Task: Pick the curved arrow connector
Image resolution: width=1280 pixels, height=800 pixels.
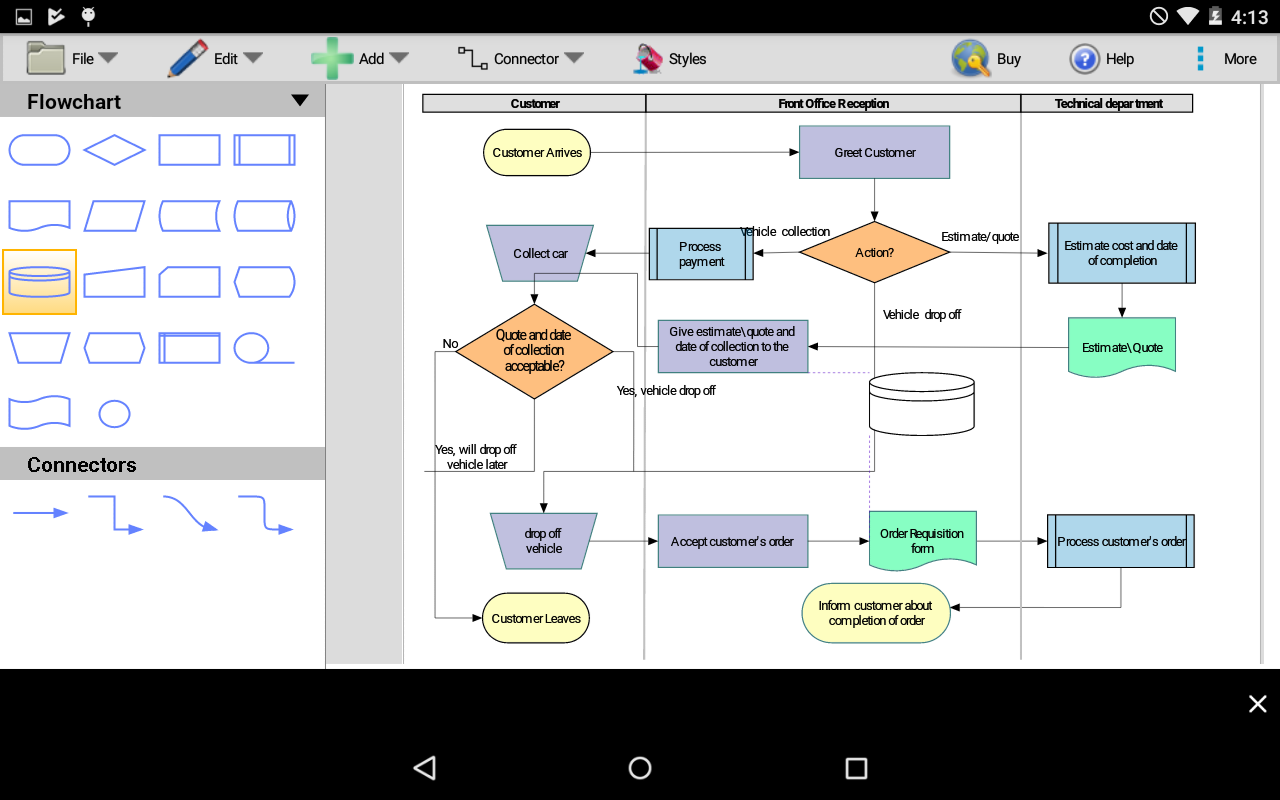Action: coord(190,513)
